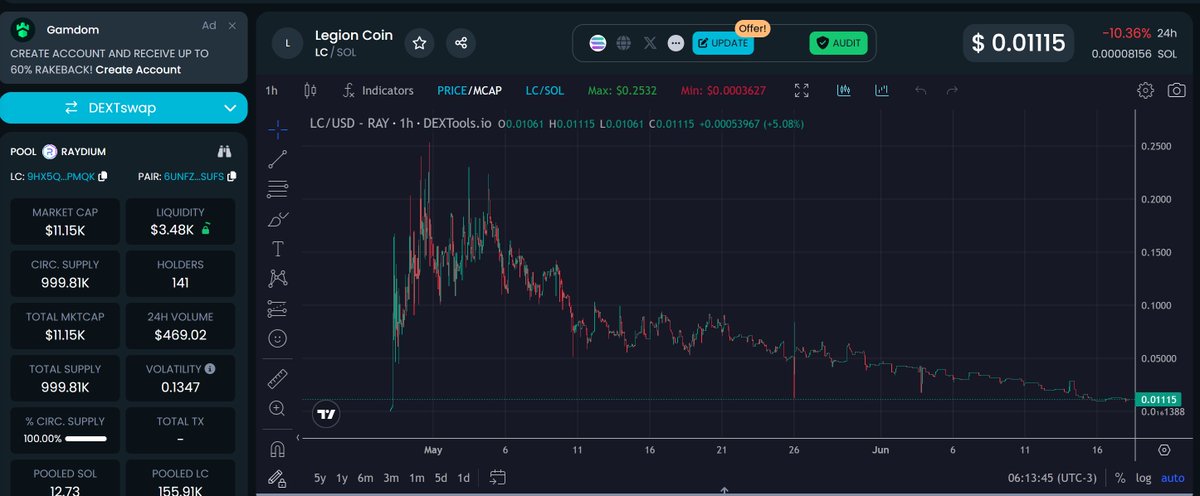Select the crosshair cursor tool

[x=278, y=129]
